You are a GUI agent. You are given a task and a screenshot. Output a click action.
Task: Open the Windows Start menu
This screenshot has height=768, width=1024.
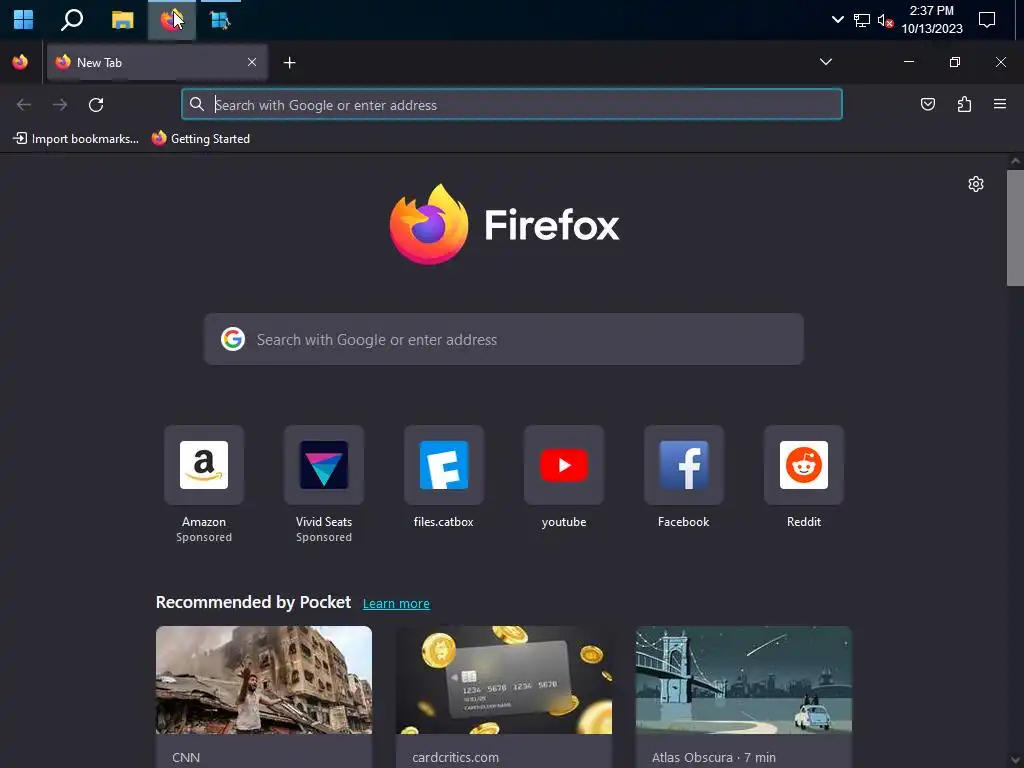pyautogui.click(x=24, y=20)
